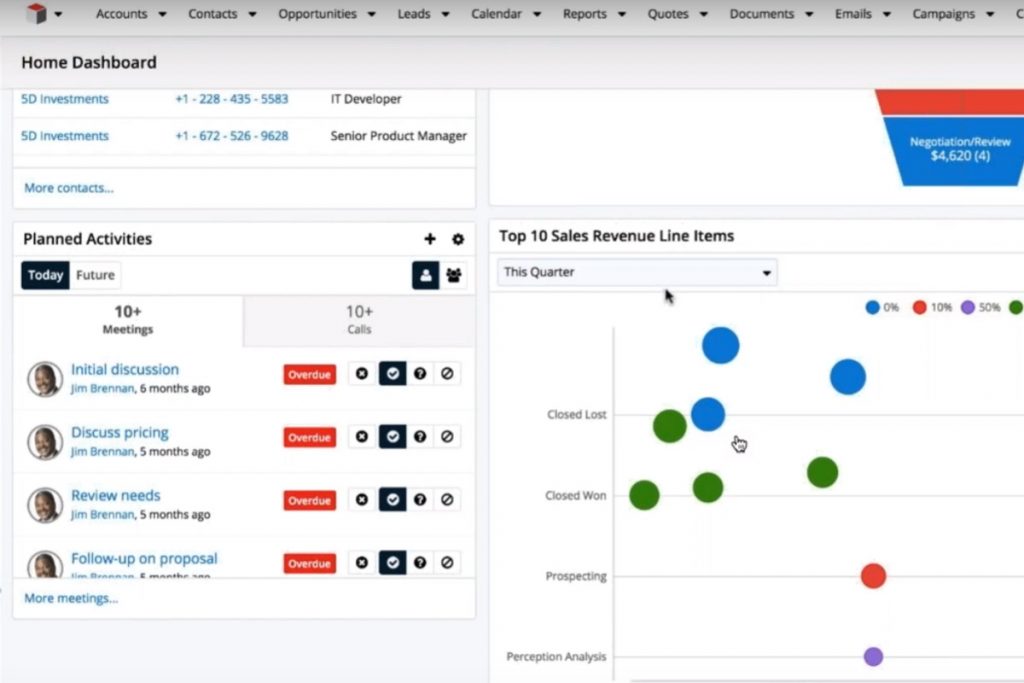Mark Initial discussion as held with the check icon
Image resolution: width=1024 pixels, height=683 pixels.
pyautogui.click(x=393, y=373)
